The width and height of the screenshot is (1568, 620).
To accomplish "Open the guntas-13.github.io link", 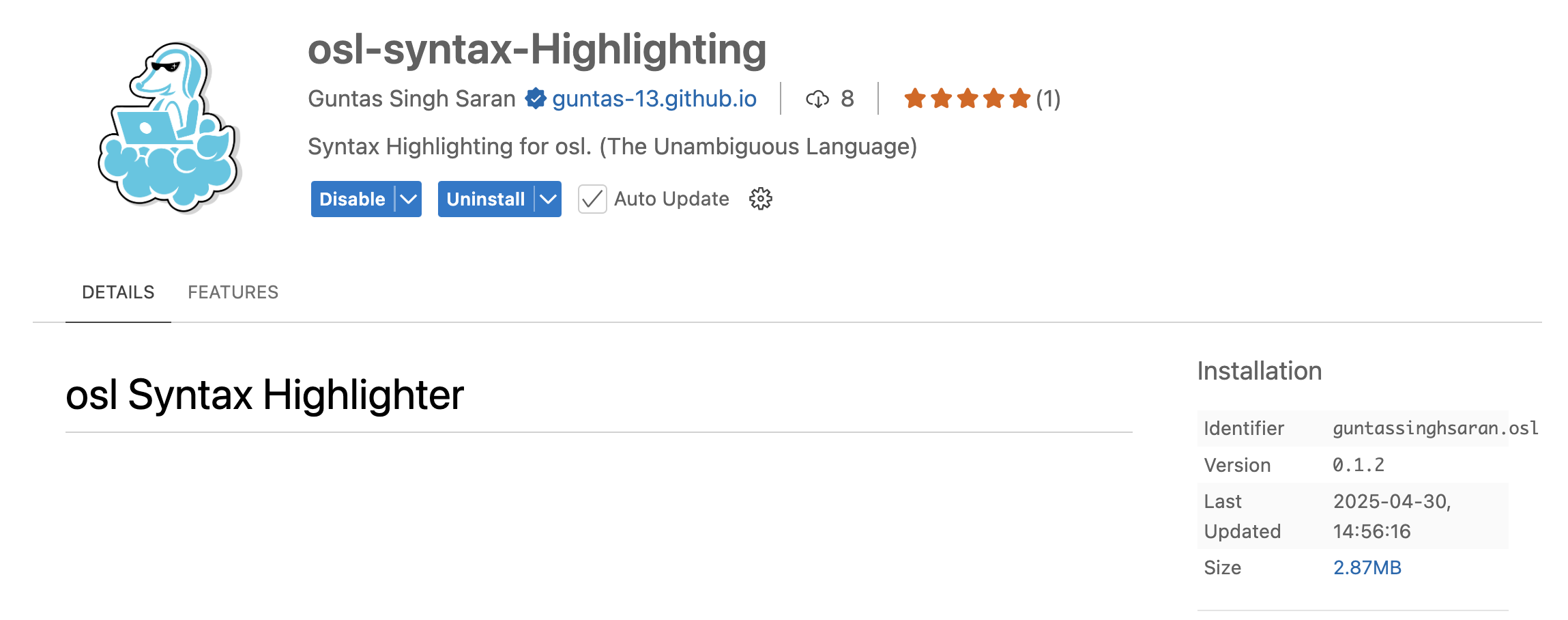I will click(654, 99).
